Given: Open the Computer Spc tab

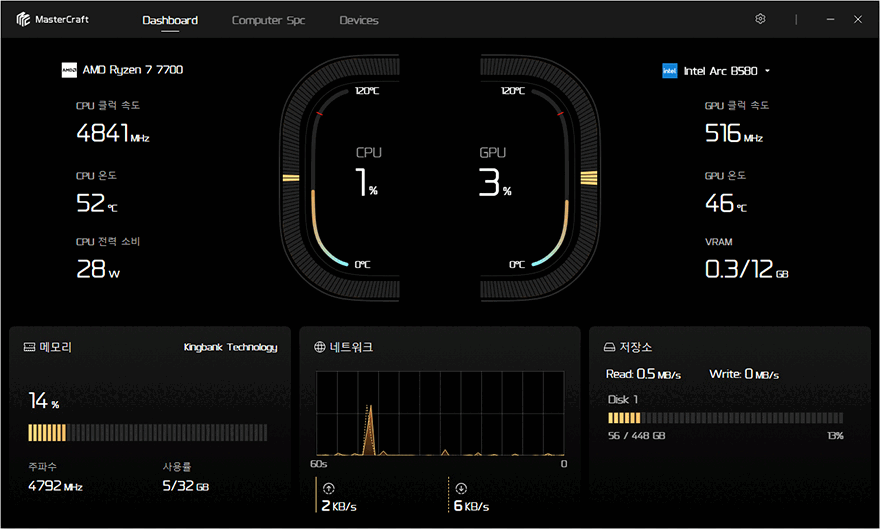Looking at the screenshot, I should 268,20.
